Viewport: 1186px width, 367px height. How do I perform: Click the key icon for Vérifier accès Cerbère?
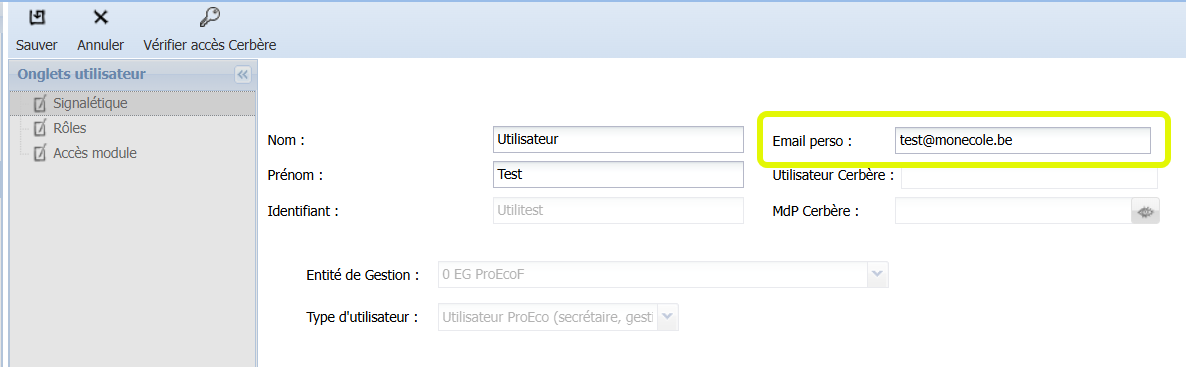click(x=209, y=17)
